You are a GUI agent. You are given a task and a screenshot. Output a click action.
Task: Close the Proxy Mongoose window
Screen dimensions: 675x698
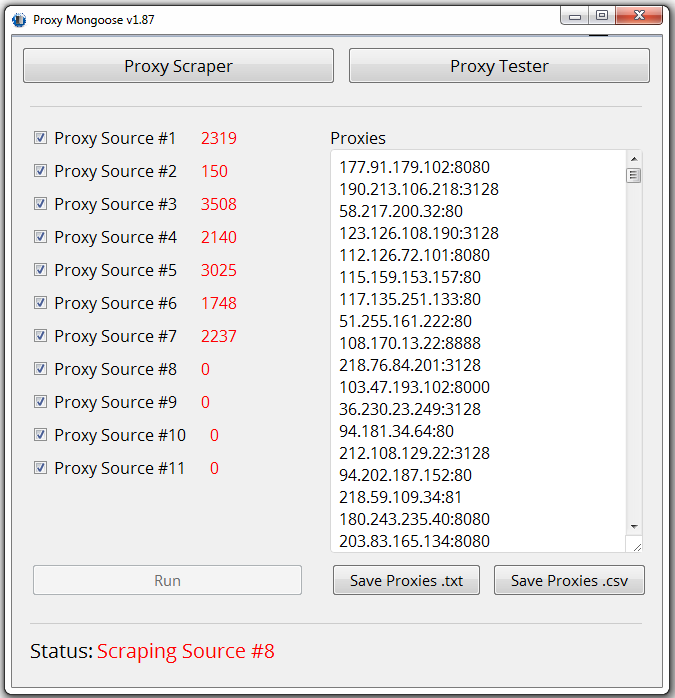(639, 16)
